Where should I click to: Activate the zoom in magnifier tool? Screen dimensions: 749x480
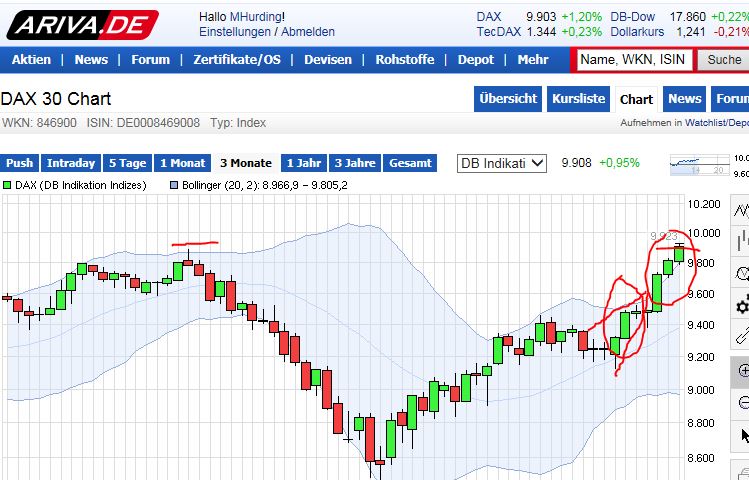pos(741,371)
